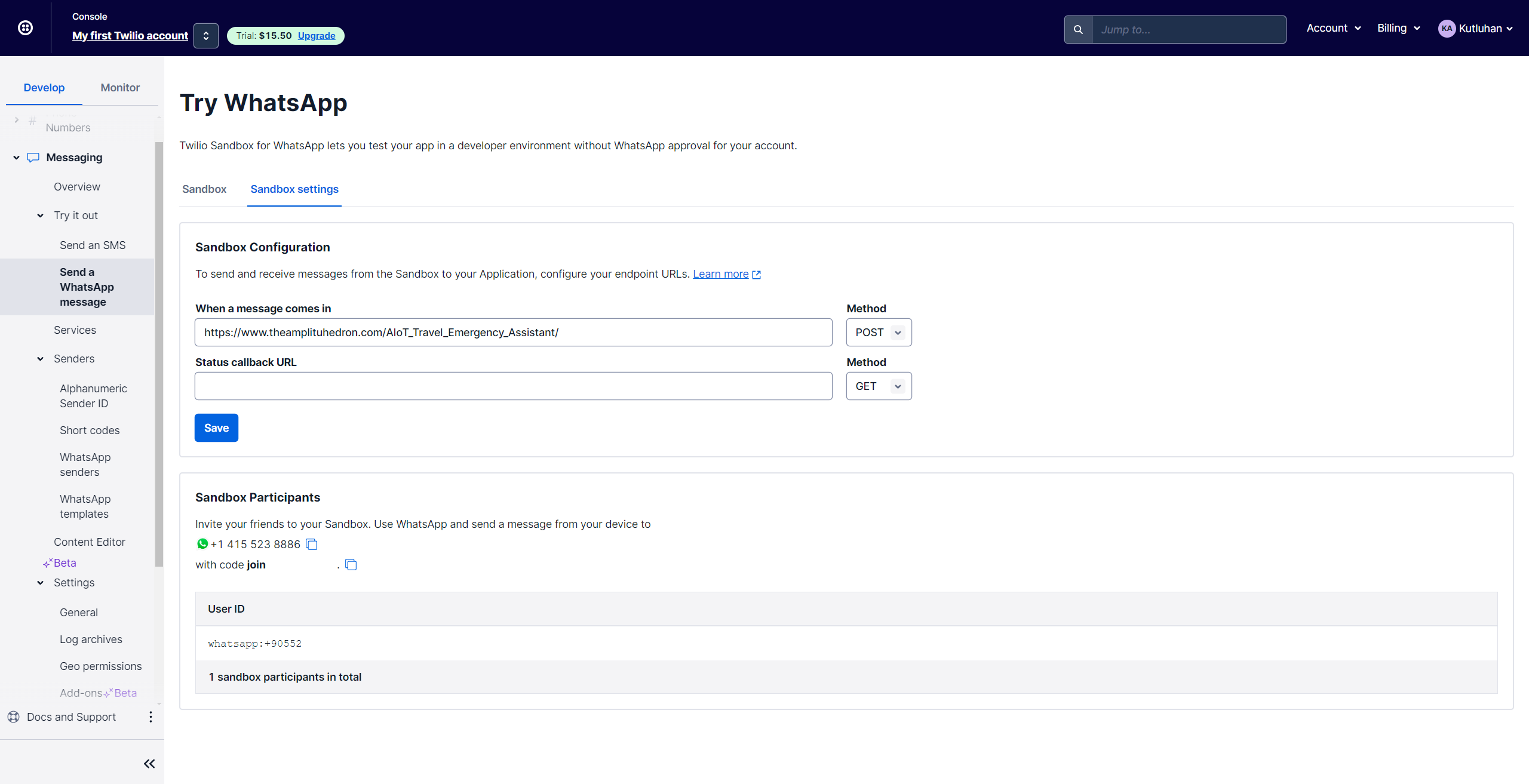Switch to the Develop tab
The image size is (1529, 784).
tap(44, 88)
